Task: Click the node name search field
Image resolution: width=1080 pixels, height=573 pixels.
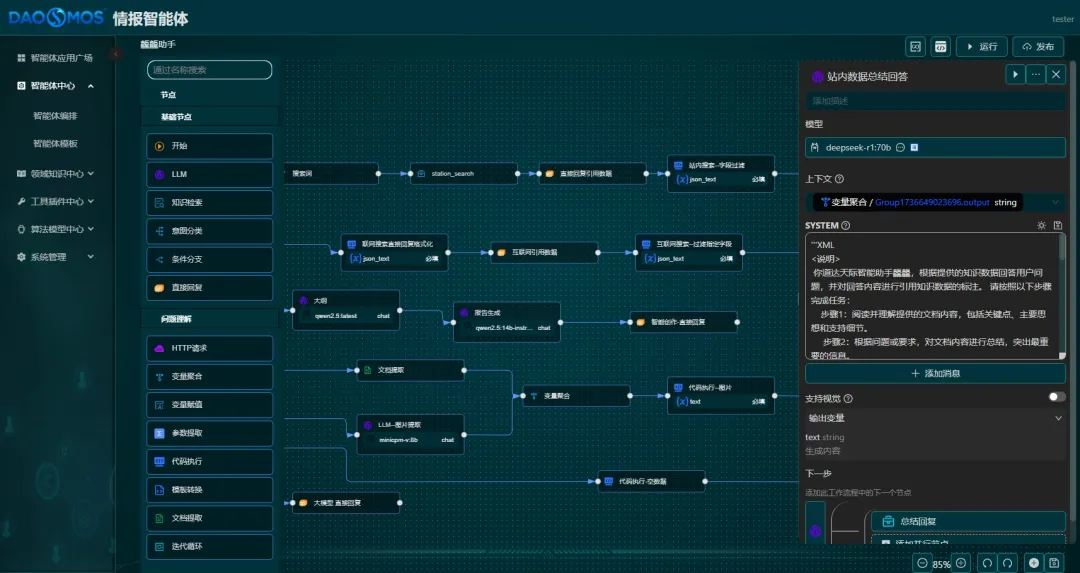Action: point(209,70)
